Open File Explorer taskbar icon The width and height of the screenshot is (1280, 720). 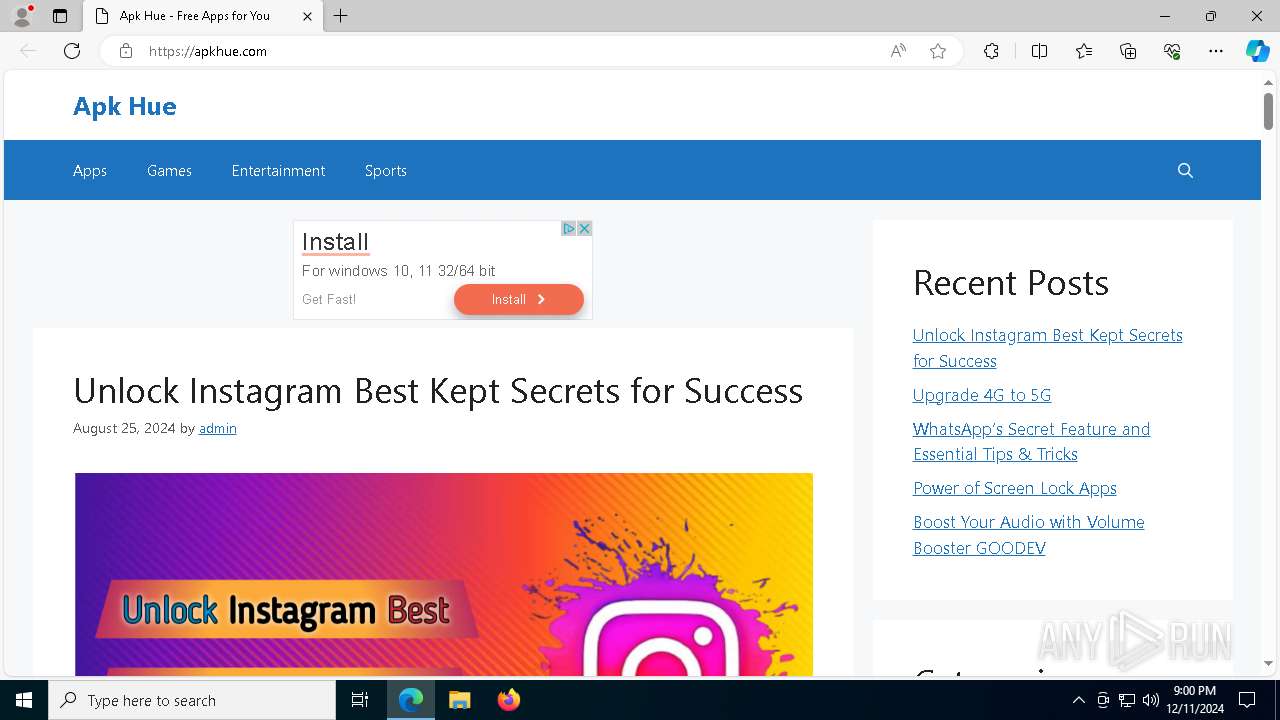tap(459, 700)
